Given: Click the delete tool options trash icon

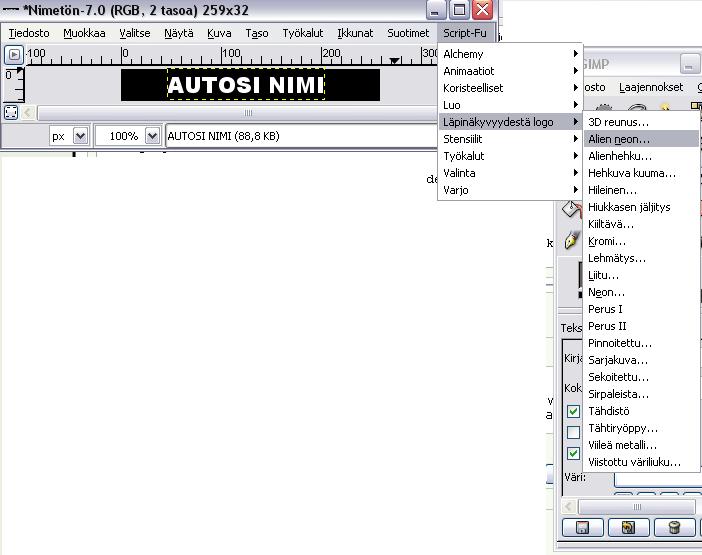Looking at the screenshot, I should point(675,527).
